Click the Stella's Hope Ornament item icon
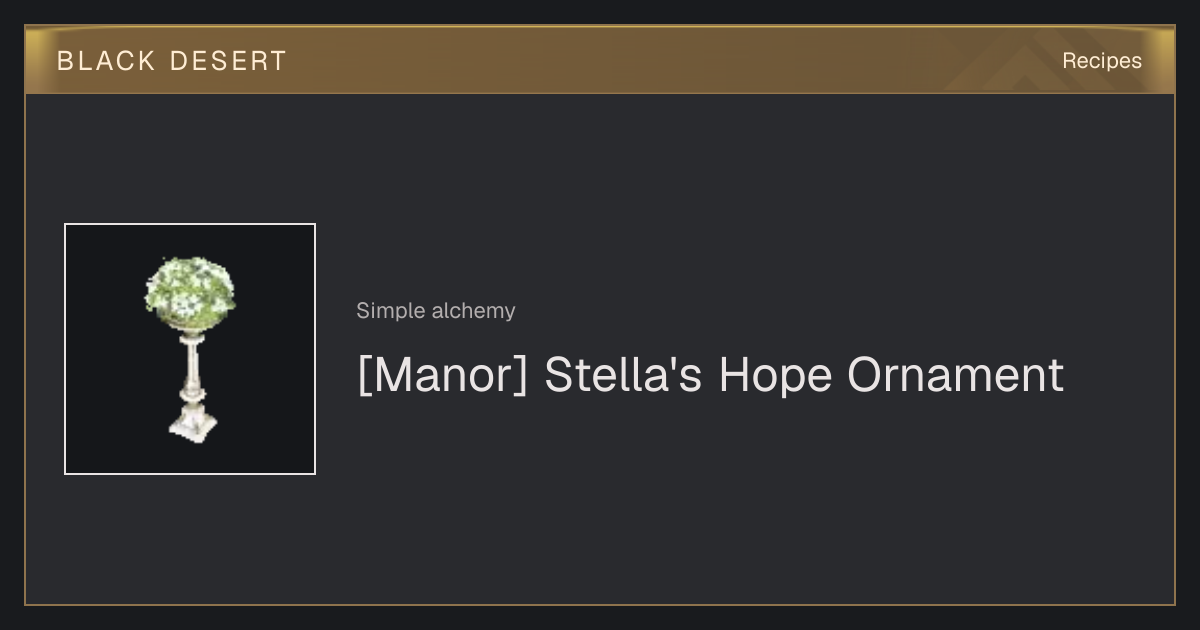Screen dimensions: 1200x630 (x=190, y=349)
